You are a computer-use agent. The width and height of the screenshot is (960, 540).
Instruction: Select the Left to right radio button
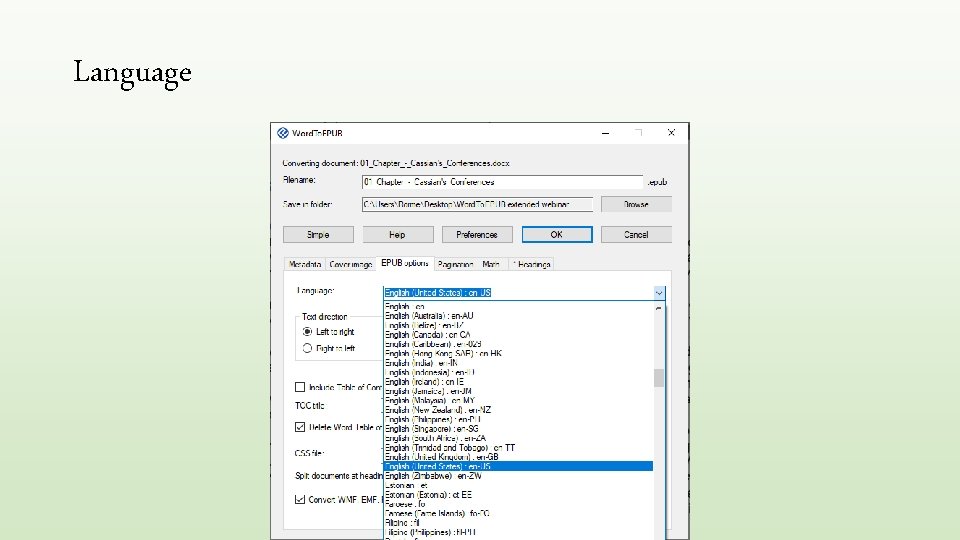tap(307, 332)
